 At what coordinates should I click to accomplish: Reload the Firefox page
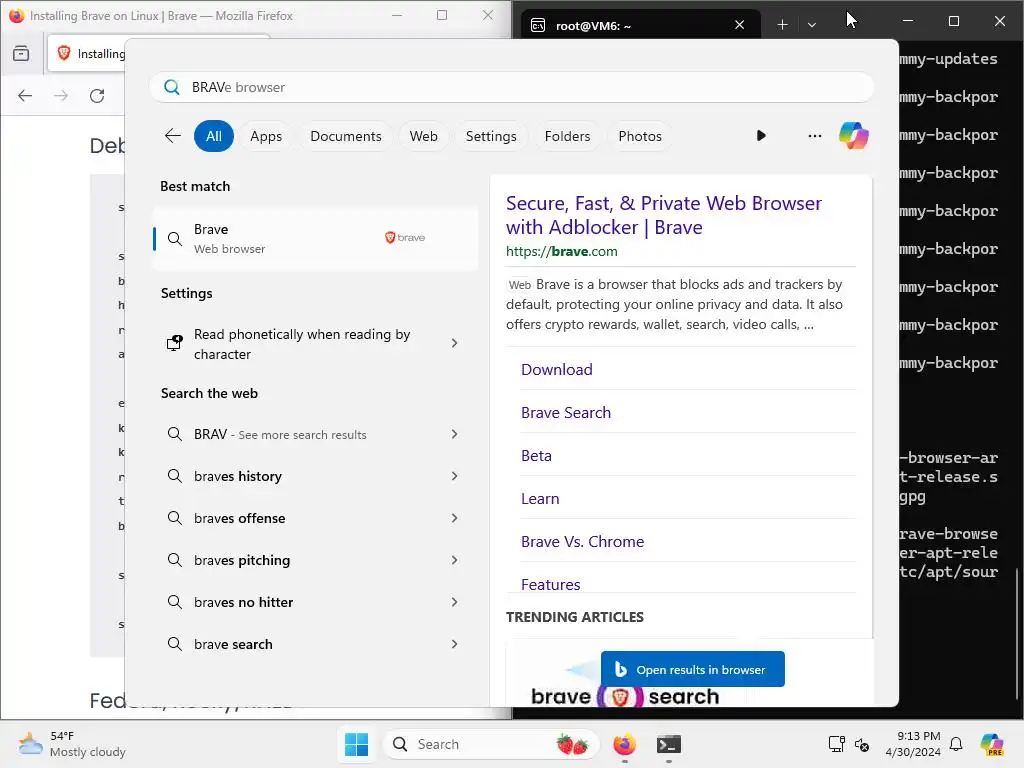[97, 96]
